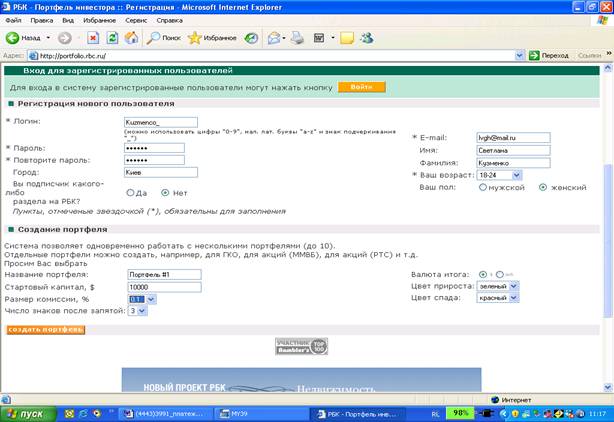Screen dimensions: 614x422
Task: Click the orange 'Войти' login button
Action: click(x=361, y=87)
